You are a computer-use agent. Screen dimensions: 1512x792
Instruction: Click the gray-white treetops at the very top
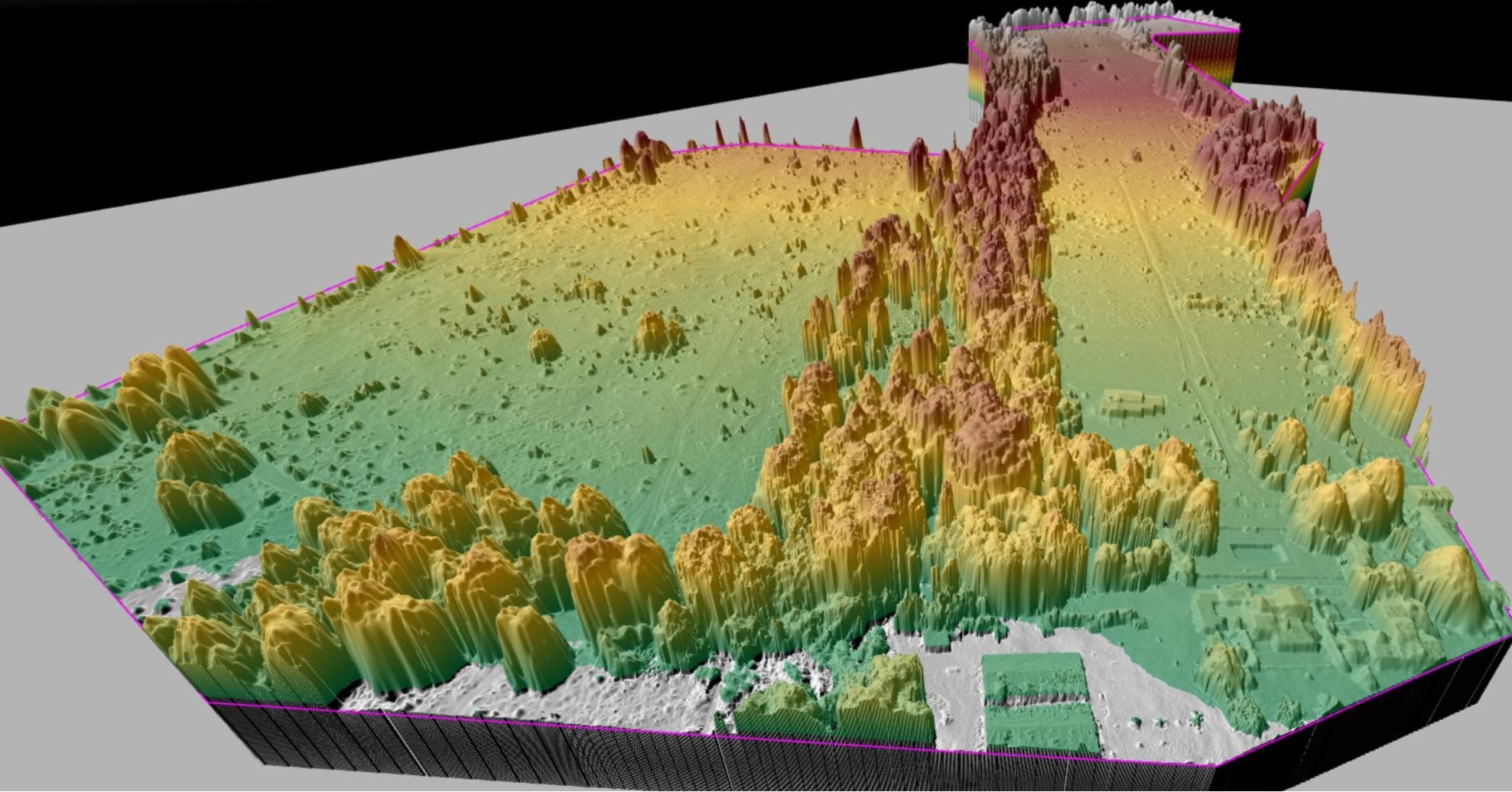point(1071,15)
